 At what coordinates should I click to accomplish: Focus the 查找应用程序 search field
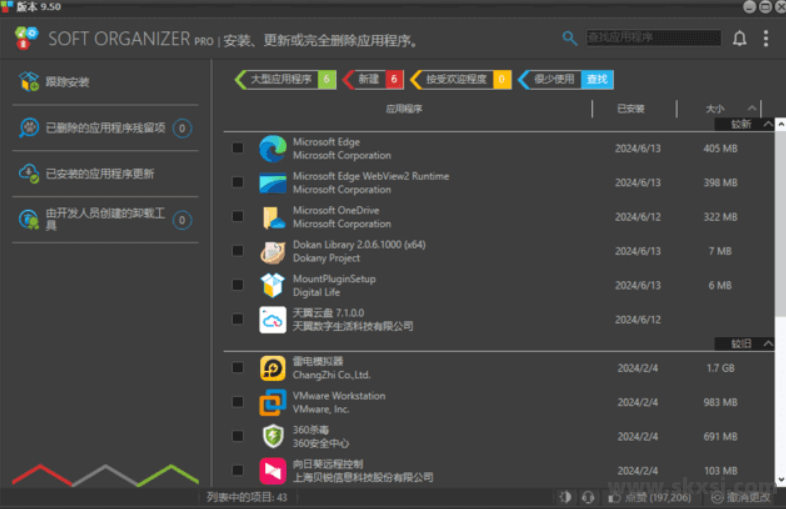point(652,38)
